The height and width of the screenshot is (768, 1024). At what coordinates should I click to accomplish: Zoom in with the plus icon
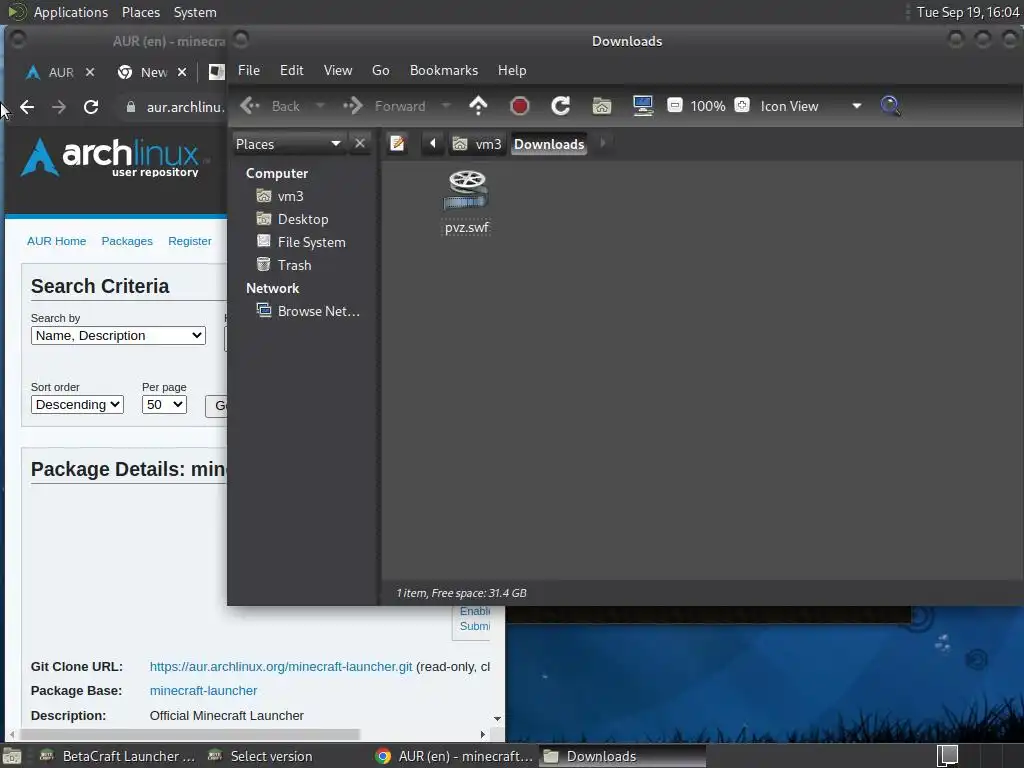click(x=742, y=105)
